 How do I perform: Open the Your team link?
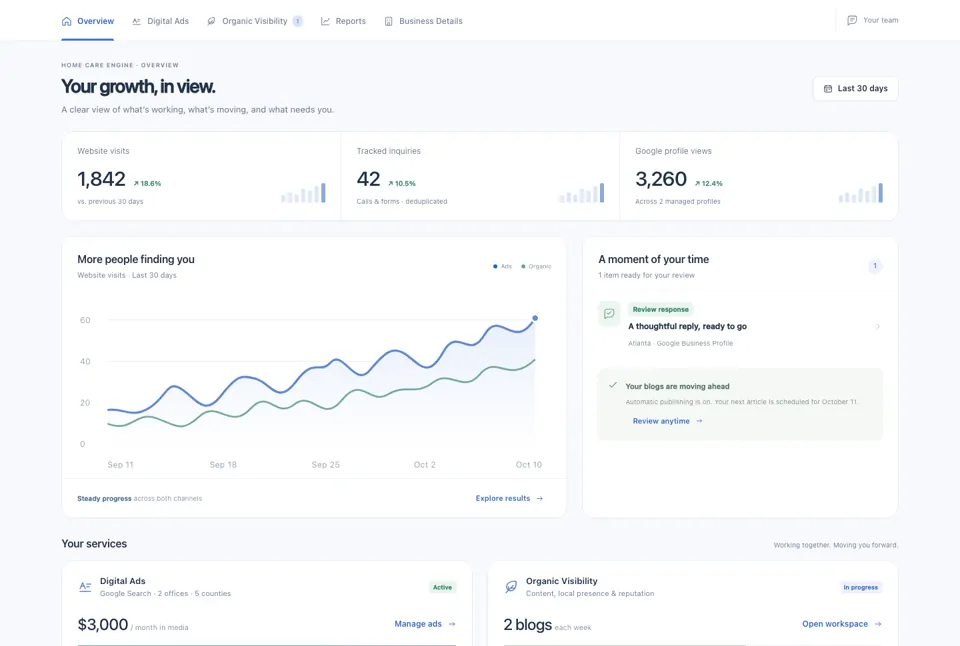click(x=872, y=20)
